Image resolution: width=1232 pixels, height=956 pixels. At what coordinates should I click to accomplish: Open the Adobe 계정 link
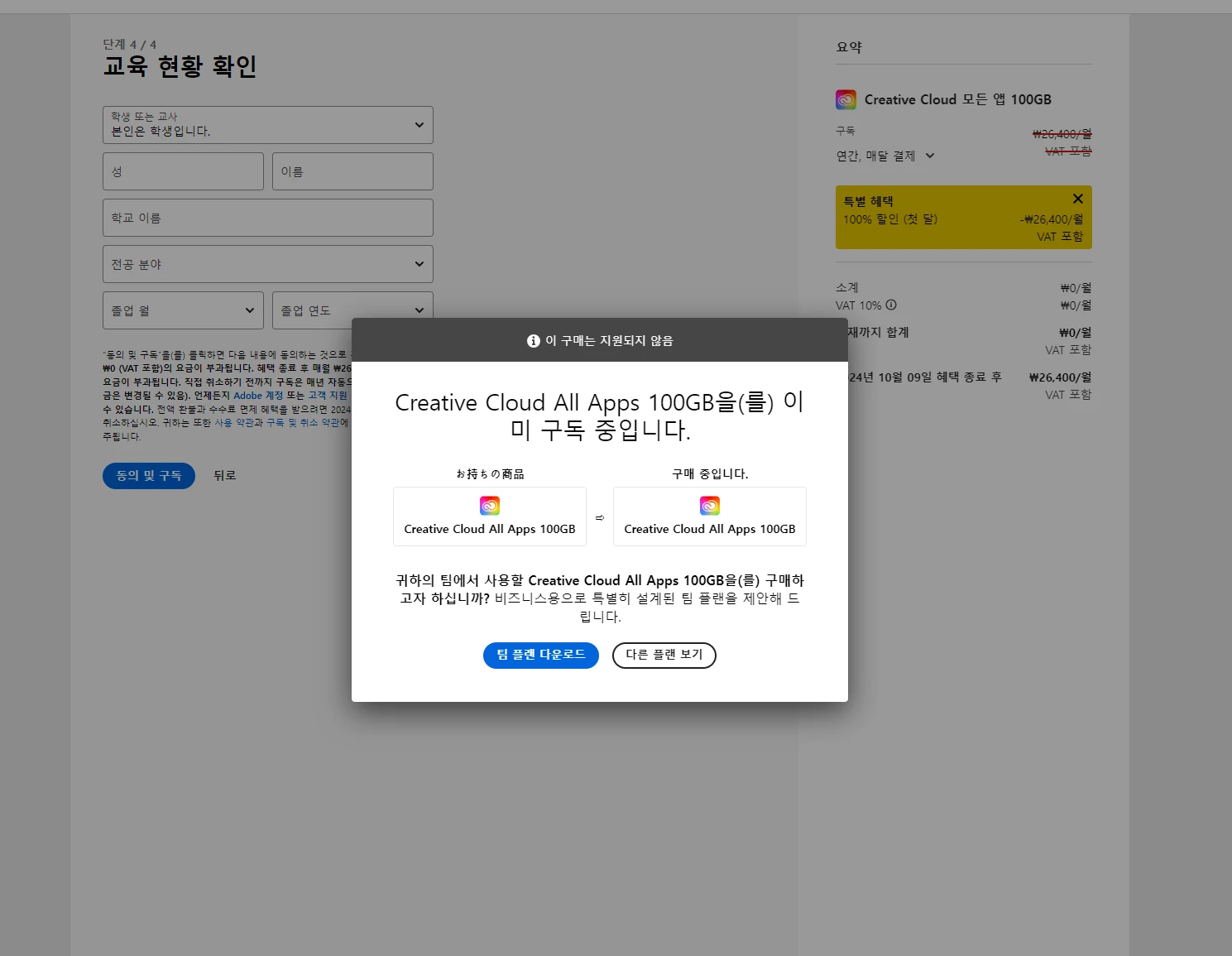pyautogui.click(x=258, y=396)
